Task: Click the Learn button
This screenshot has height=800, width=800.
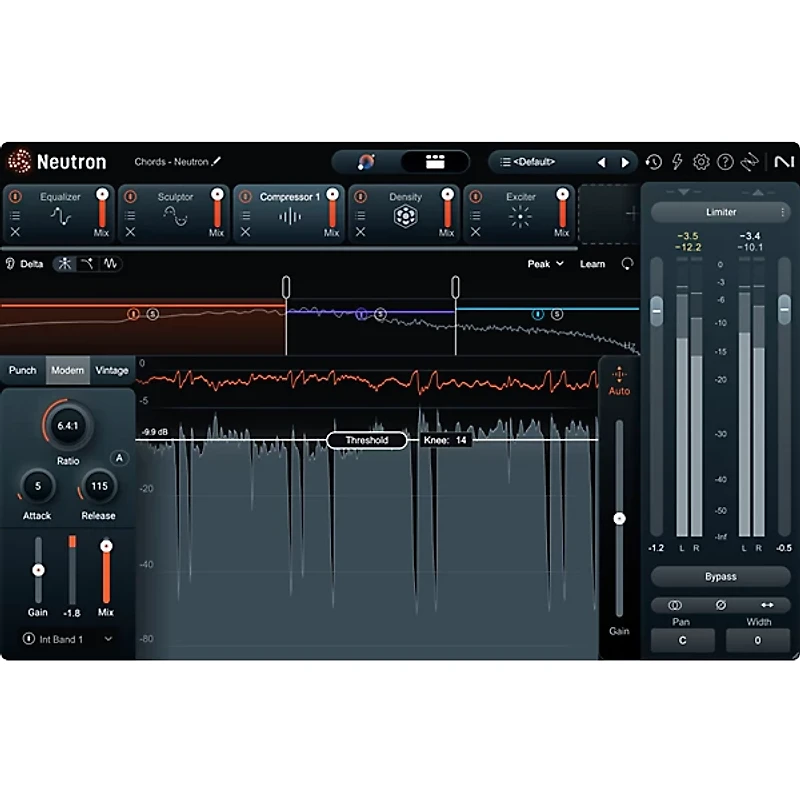Action: pyautogui.click(x=592, y=263)
